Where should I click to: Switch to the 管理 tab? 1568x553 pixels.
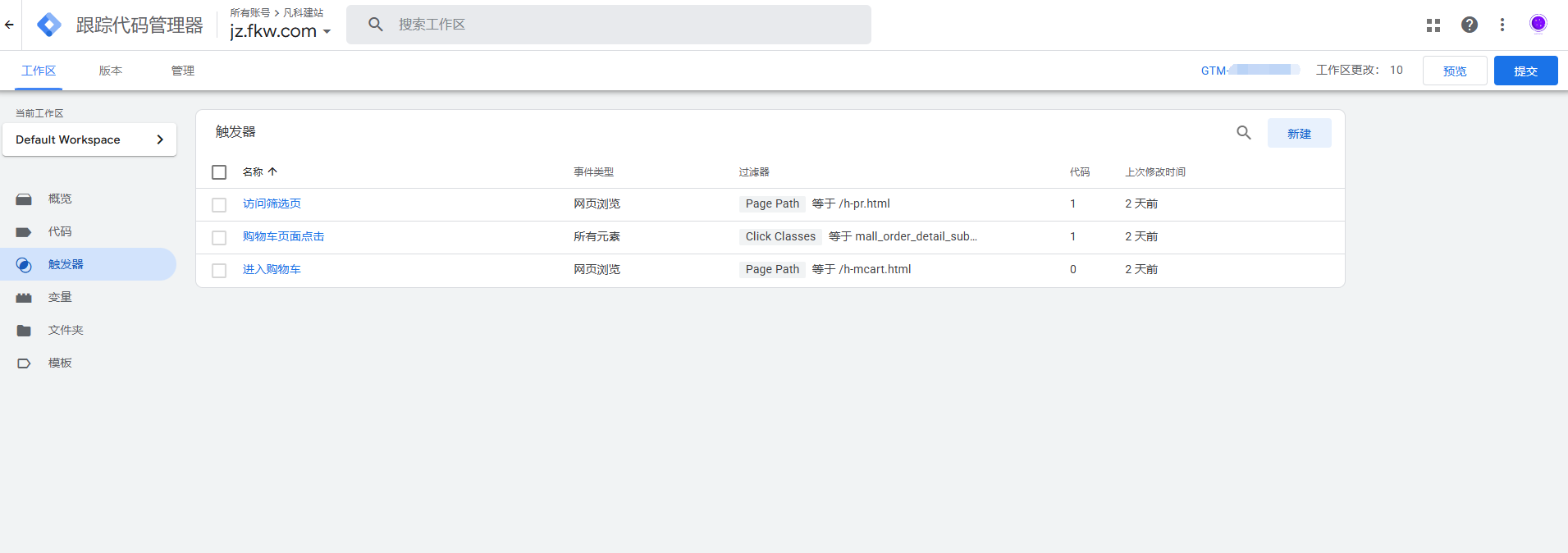[183, 71]
